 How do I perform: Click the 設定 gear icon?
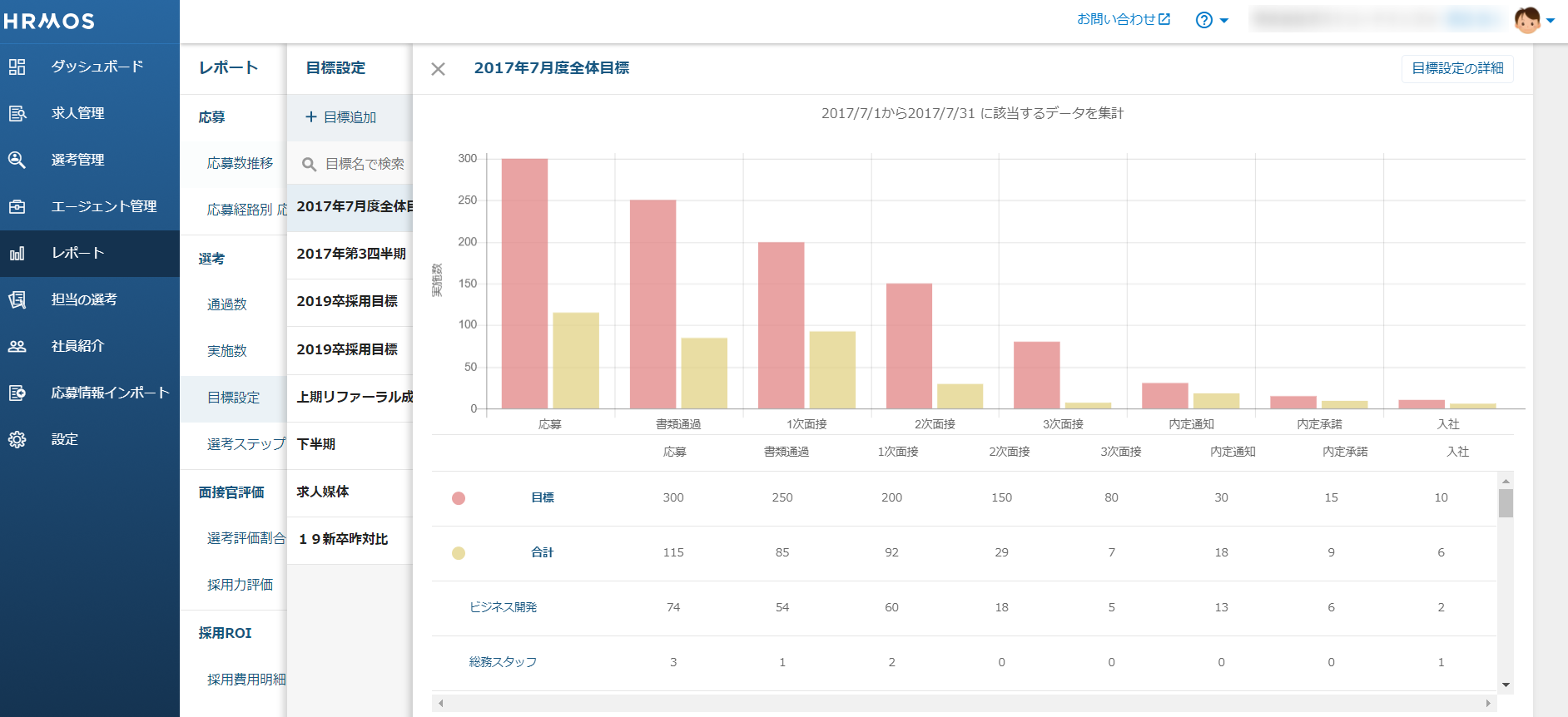click(17, 439)
